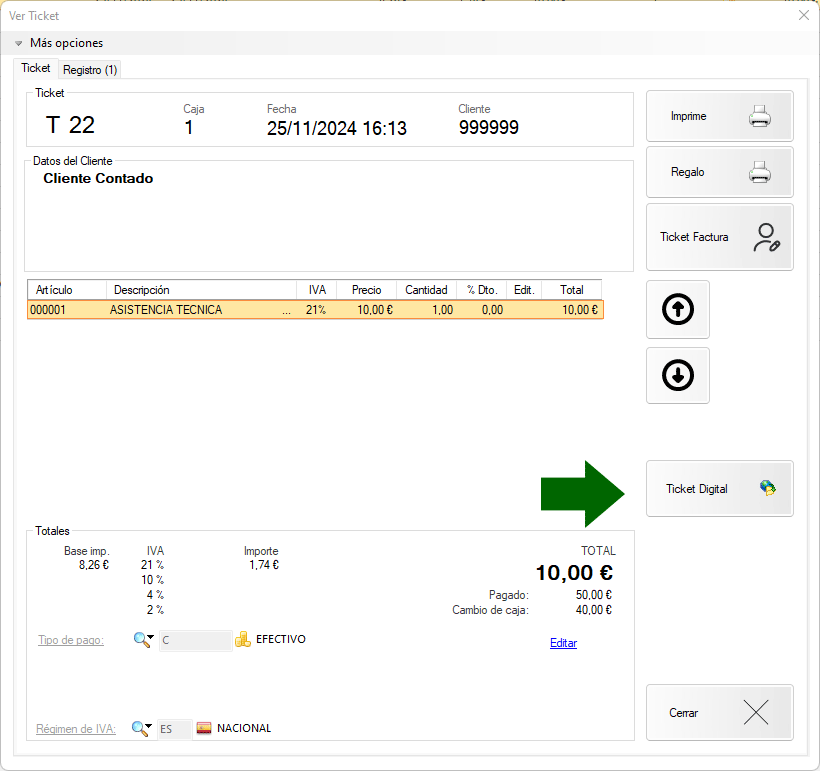Click the ellipsis in the description cell
Screen dimensions: 820x771
tap(287, 310)
